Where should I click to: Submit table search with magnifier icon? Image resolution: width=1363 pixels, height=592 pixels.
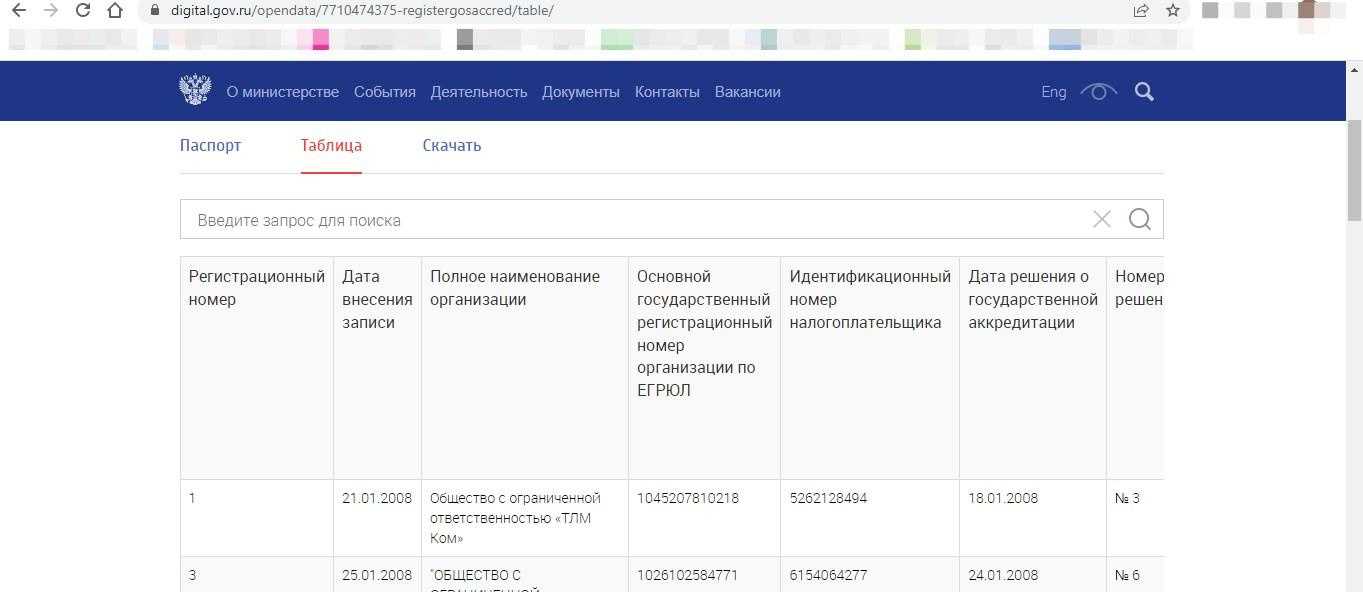pos(1139,219)
